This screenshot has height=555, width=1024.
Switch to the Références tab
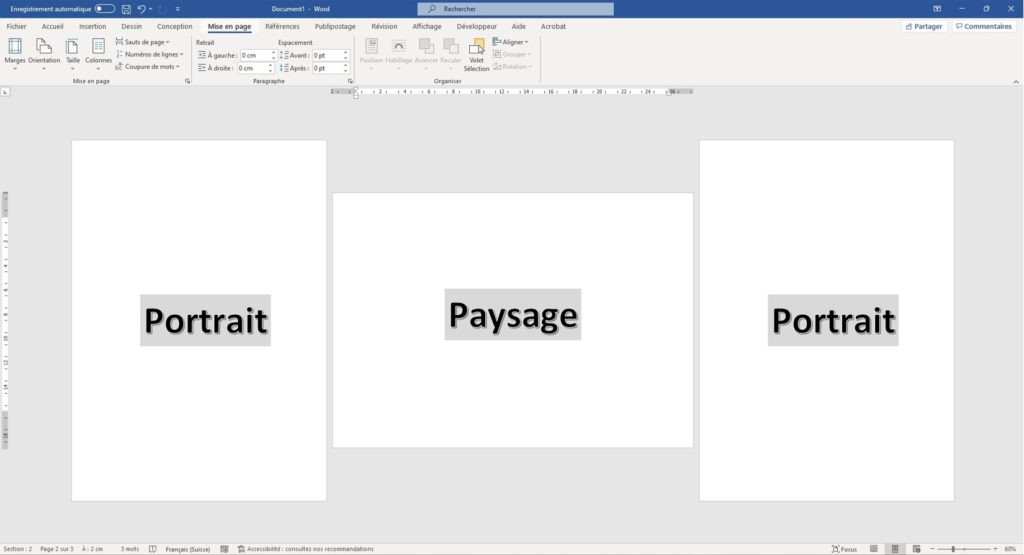282,27
